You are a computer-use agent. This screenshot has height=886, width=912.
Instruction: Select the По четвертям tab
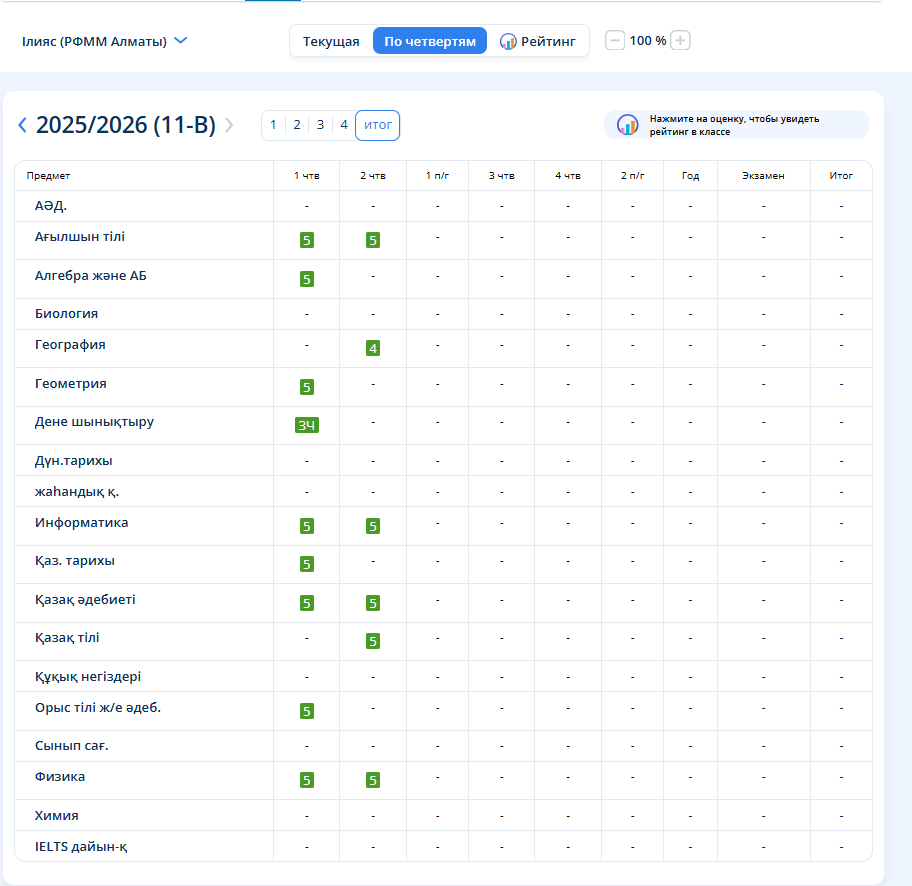pyautogui.click(x=430, y=41)
